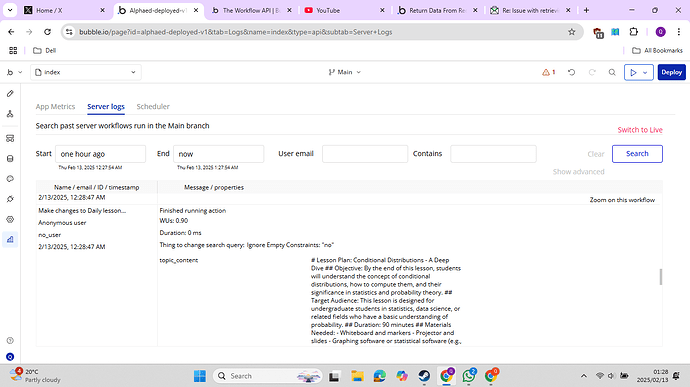Click the undo arrow in top bar

(x=571, y=72)
